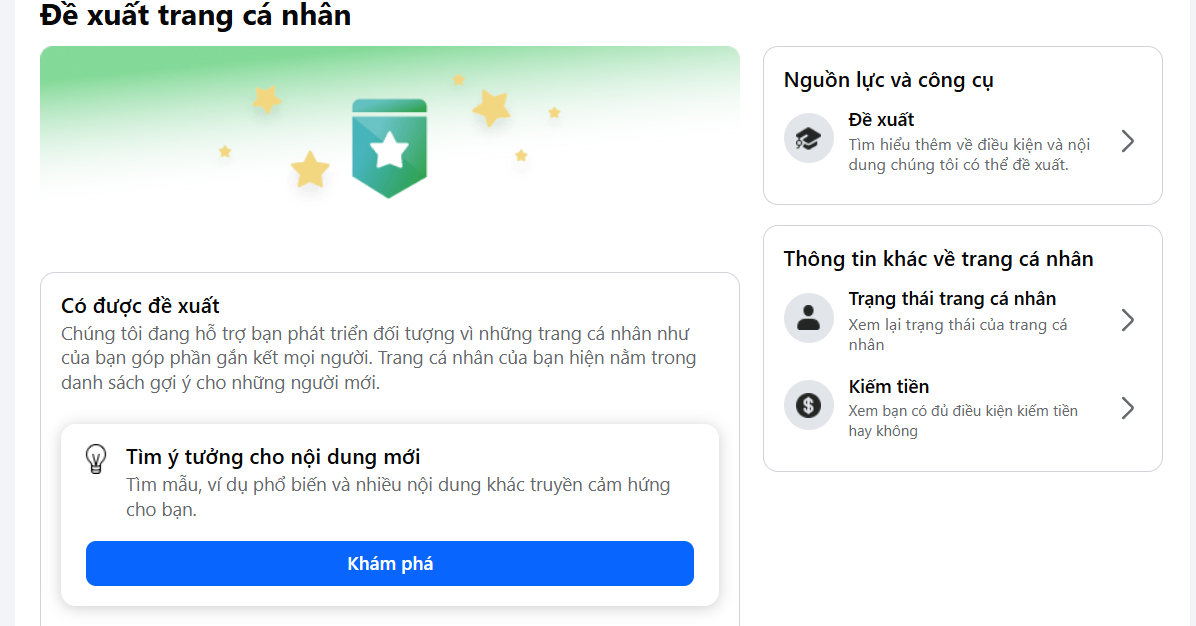Click the "Tìm ý tưởng cho nội dung mới" heading

point(273,458)
